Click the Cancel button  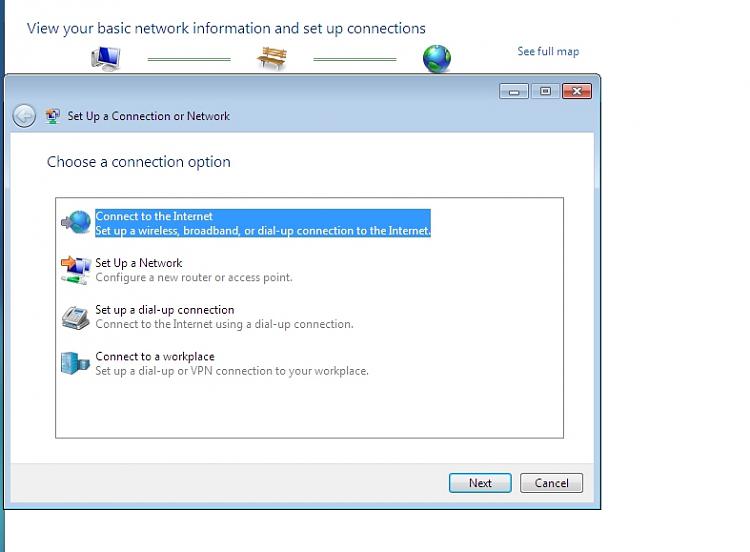click(x=551, y=483)
